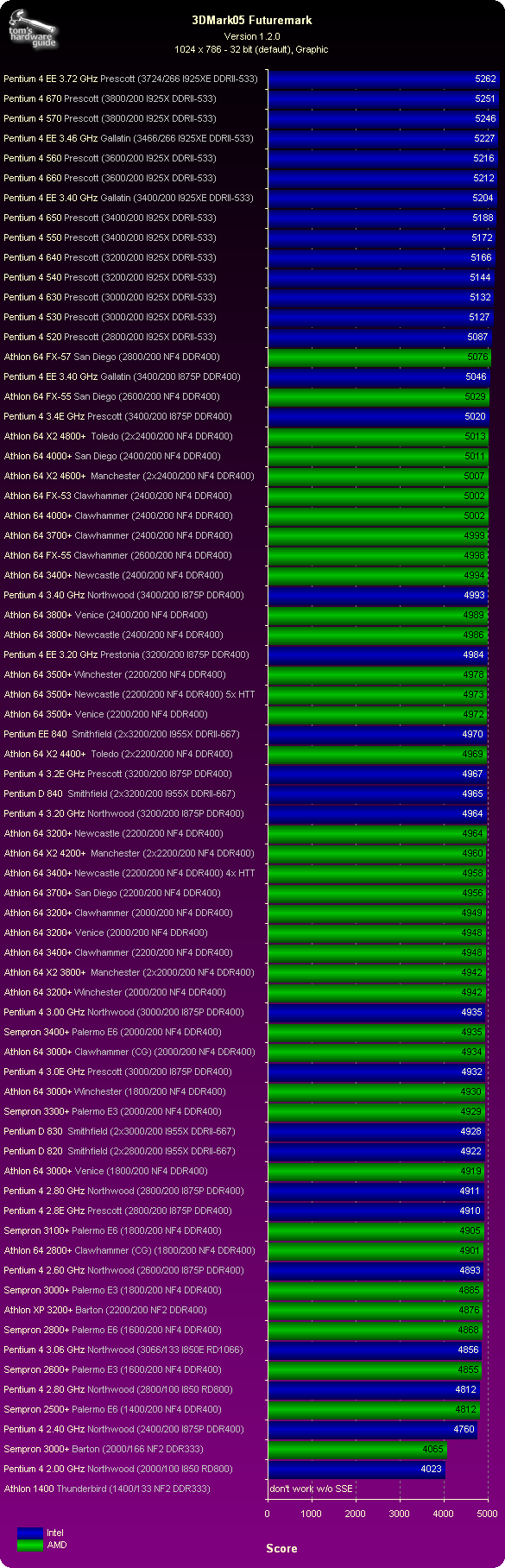Image resolution: width=505 pixels, height=1568 pixels.
Task: Click the Athlon XP 3200+ Barton label
Action: 105,1310
